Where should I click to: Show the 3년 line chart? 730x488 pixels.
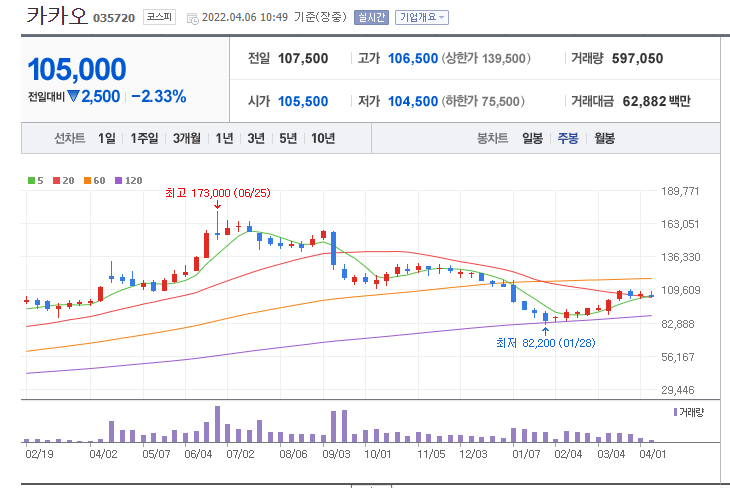click(x=256, y=138)
